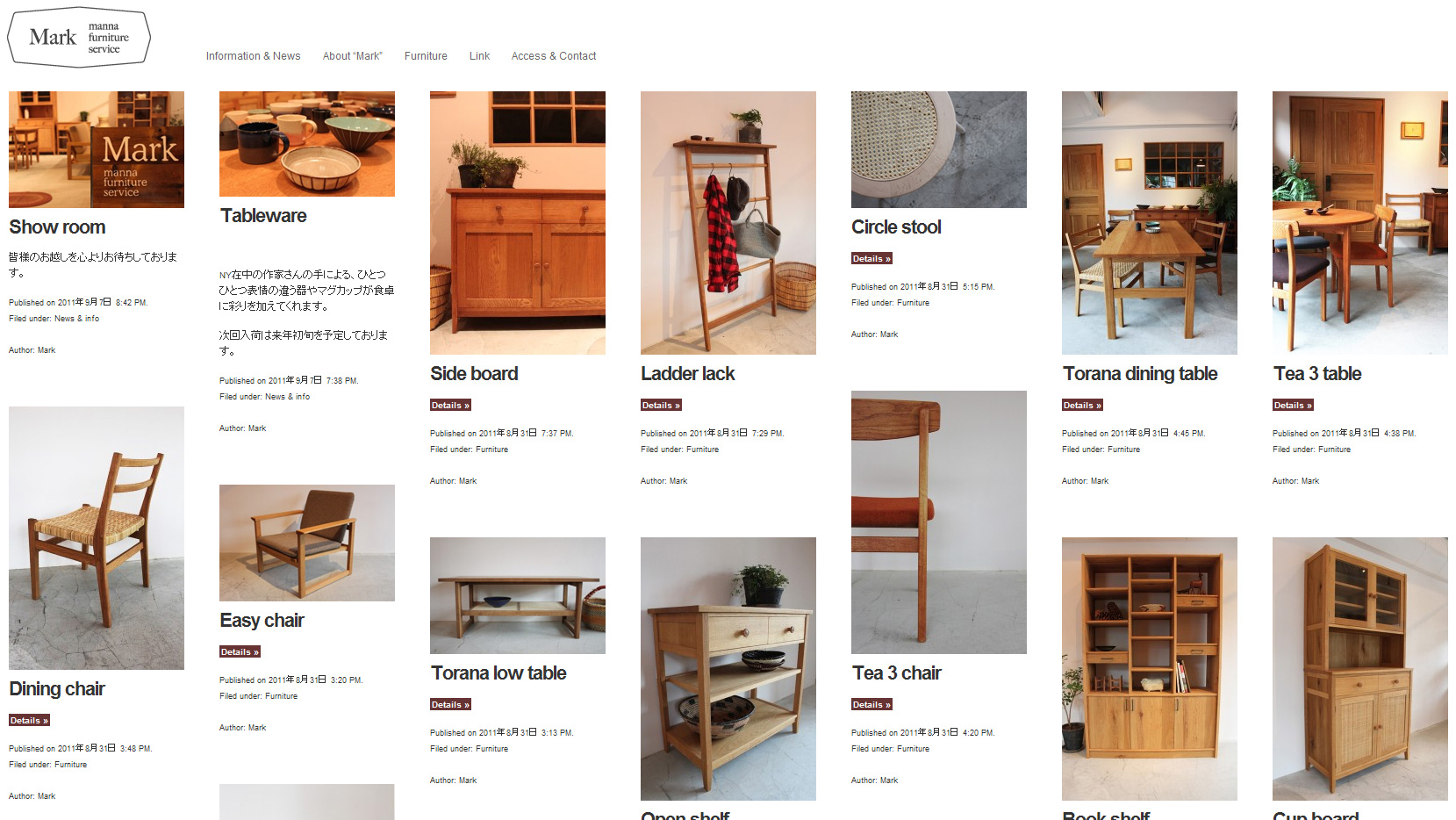Select the Link navigation item
This screenshot has width=1456, height=820.
click(x=479, y=56)
